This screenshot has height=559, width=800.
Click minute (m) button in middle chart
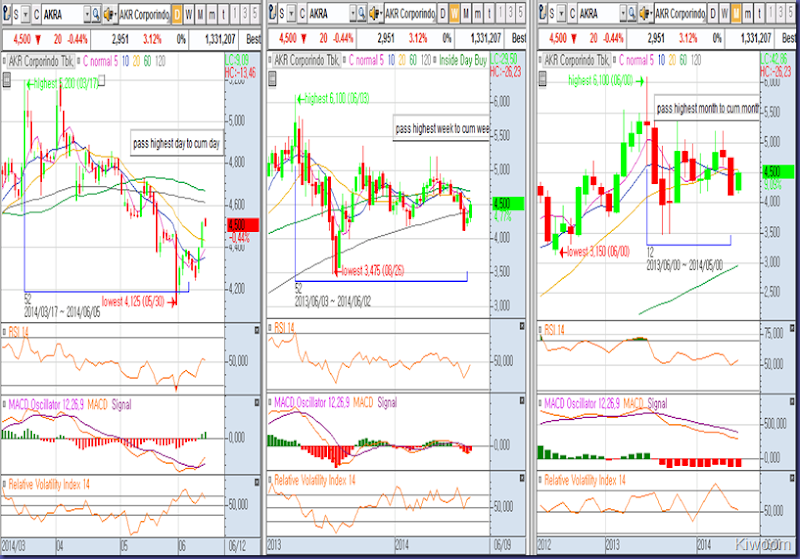478,14
